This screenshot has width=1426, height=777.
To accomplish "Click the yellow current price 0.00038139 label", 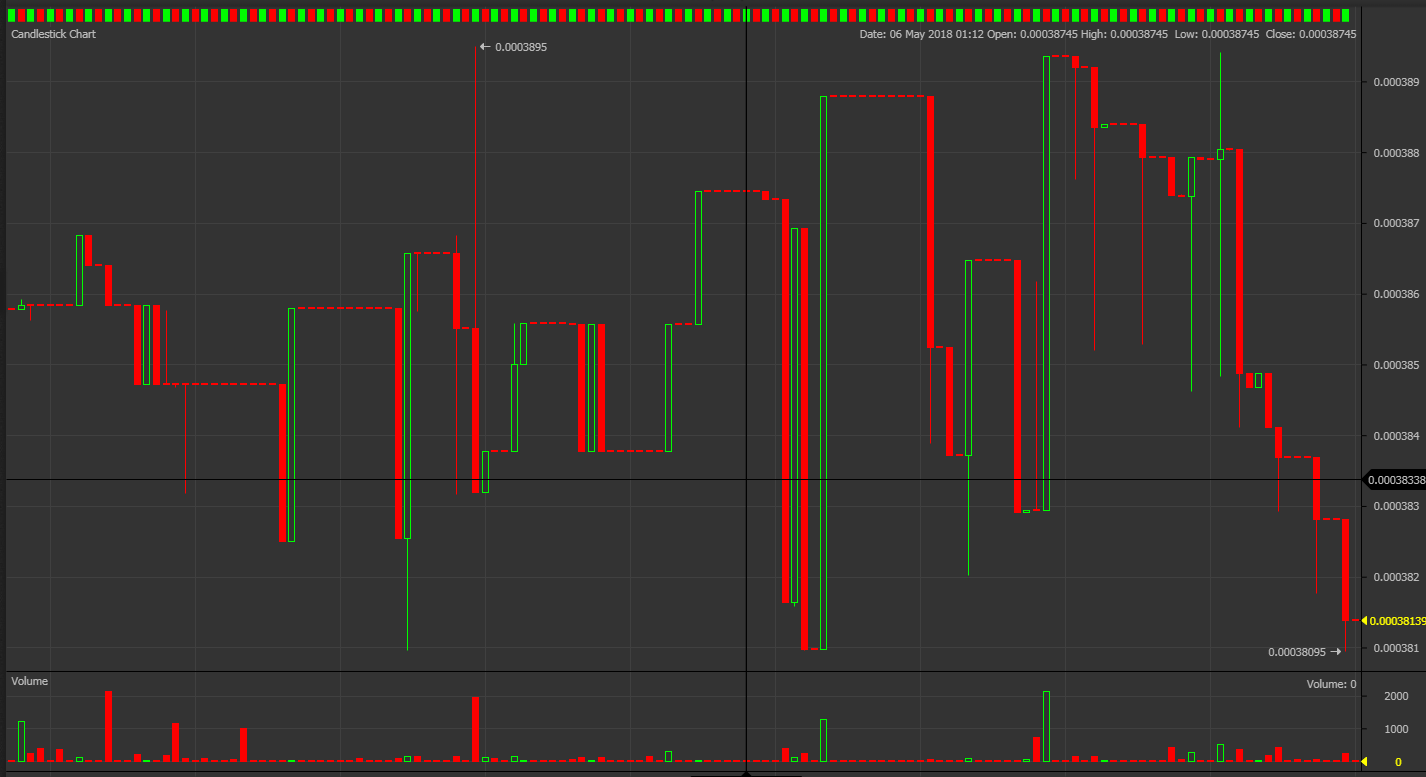I will click(x=1396, y=621).
